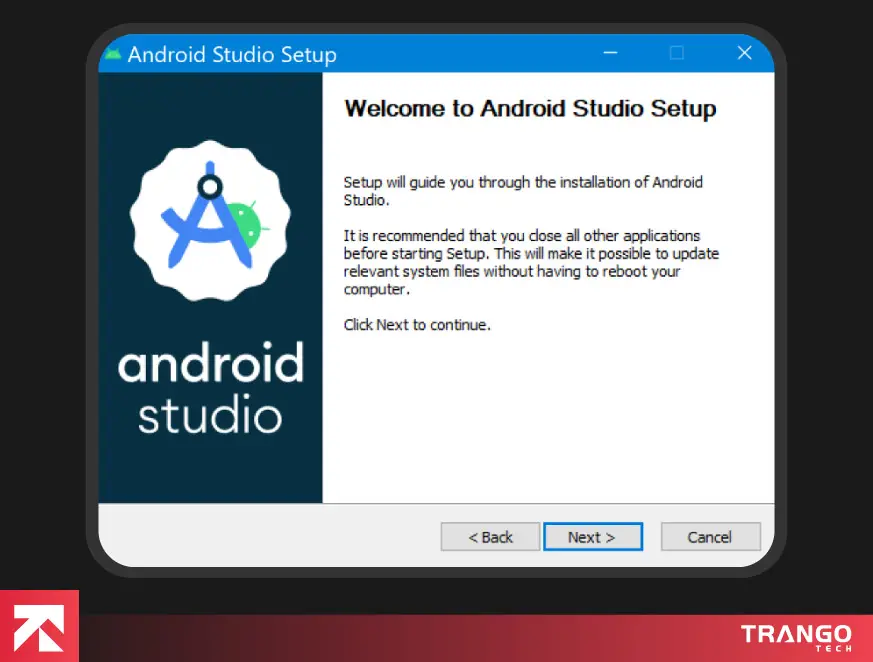Viewport: 873px width, 662px height.
Task: Click the "android studio" wordmark in sidebar
Action: pos(210,388)
